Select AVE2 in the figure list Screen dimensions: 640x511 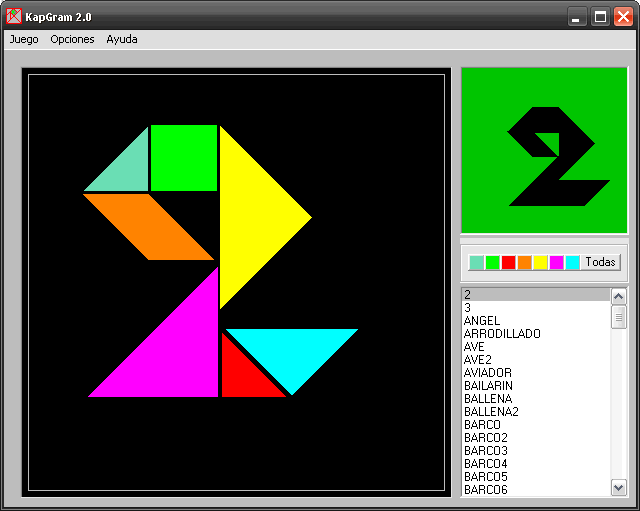pos(536,360)
